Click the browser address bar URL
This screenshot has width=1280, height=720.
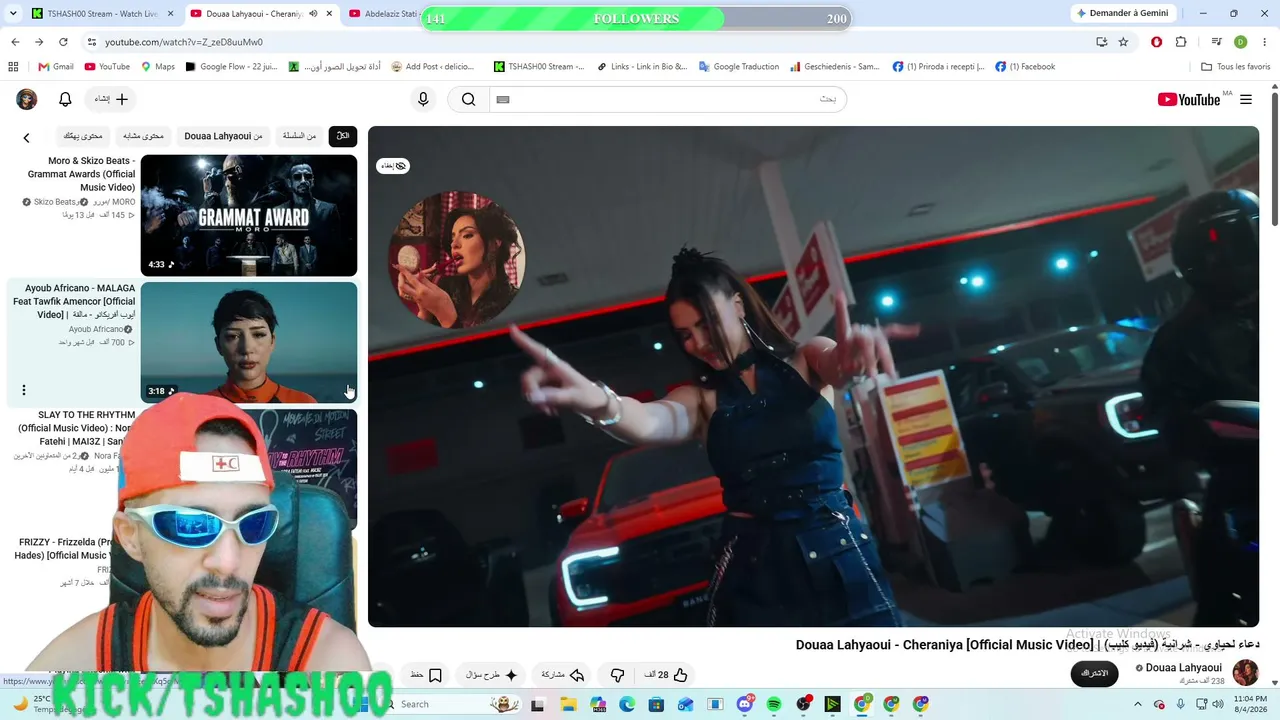184,42
